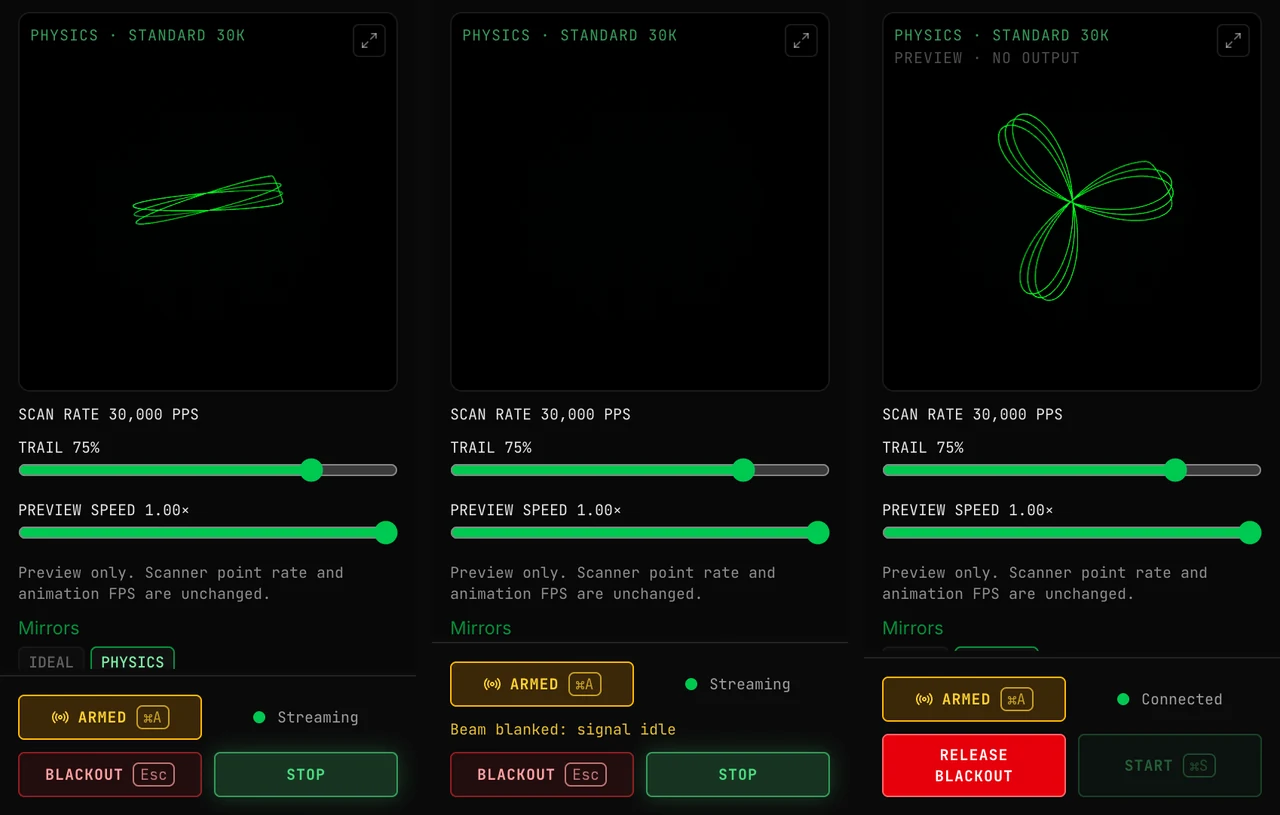
Task: Click "SCAN RATE 30,000 PPS" in the middle panel
Action: pyautogui.click(x=541, y=415)
